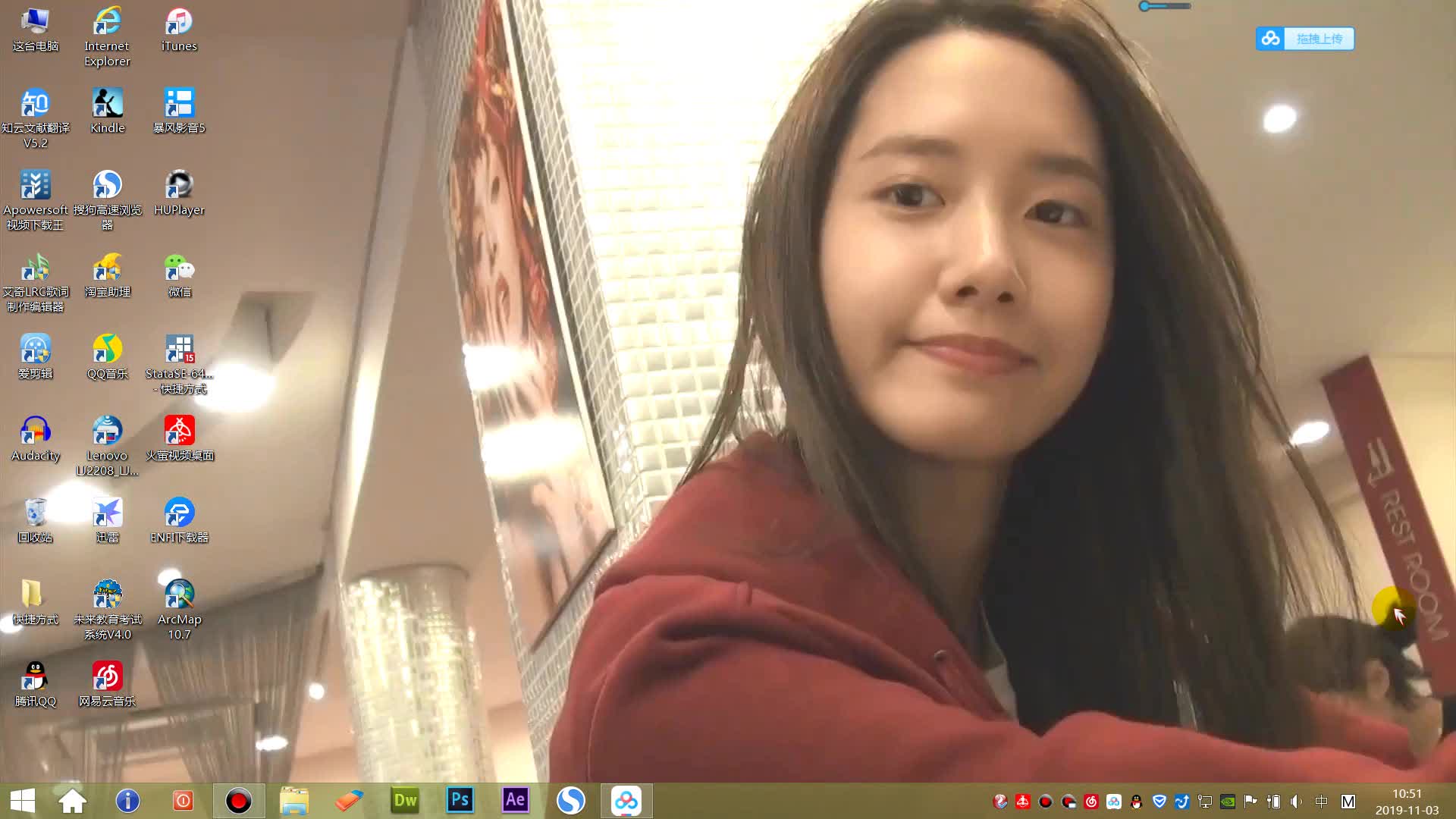Open HUPlayer desktop shortcut
The height and width of the screenshot is (819, 1456).
click(179, 193)
